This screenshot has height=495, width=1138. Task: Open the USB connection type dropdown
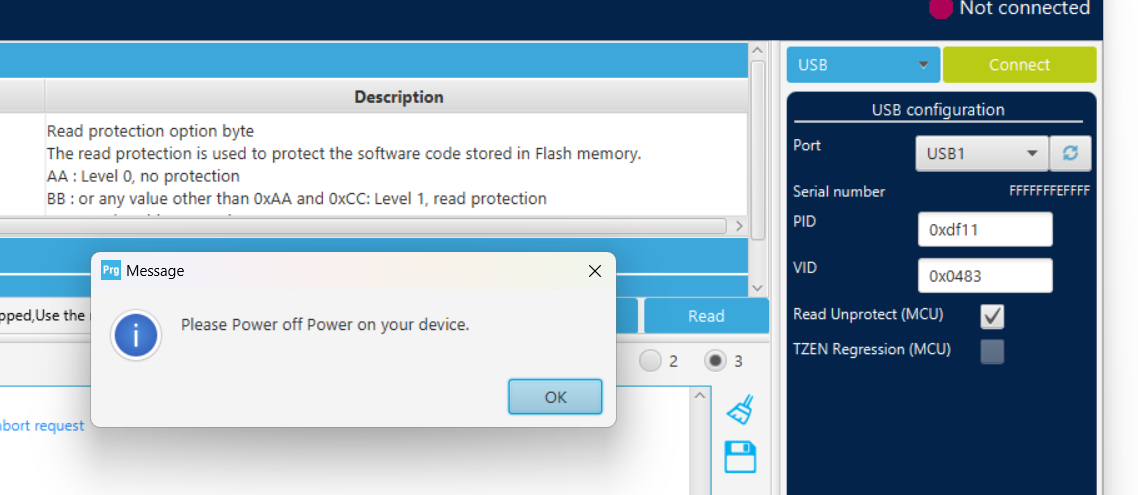(863, 65)
